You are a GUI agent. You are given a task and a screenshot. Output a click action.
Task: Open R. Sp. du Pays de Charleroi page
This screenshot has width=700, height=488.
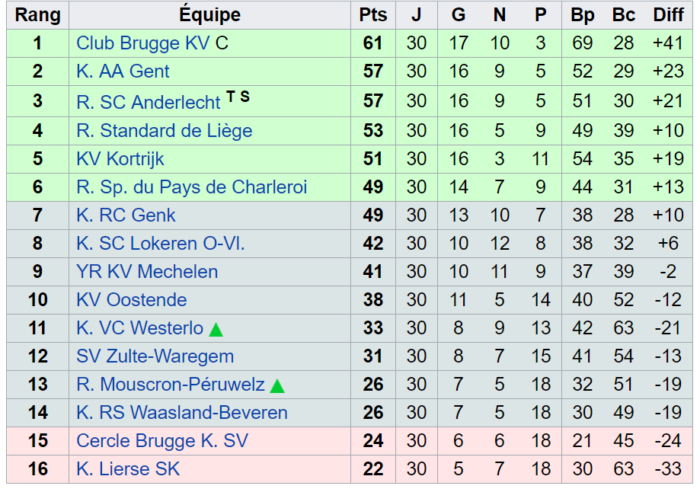pyautogui.click(x=192, y=187)
